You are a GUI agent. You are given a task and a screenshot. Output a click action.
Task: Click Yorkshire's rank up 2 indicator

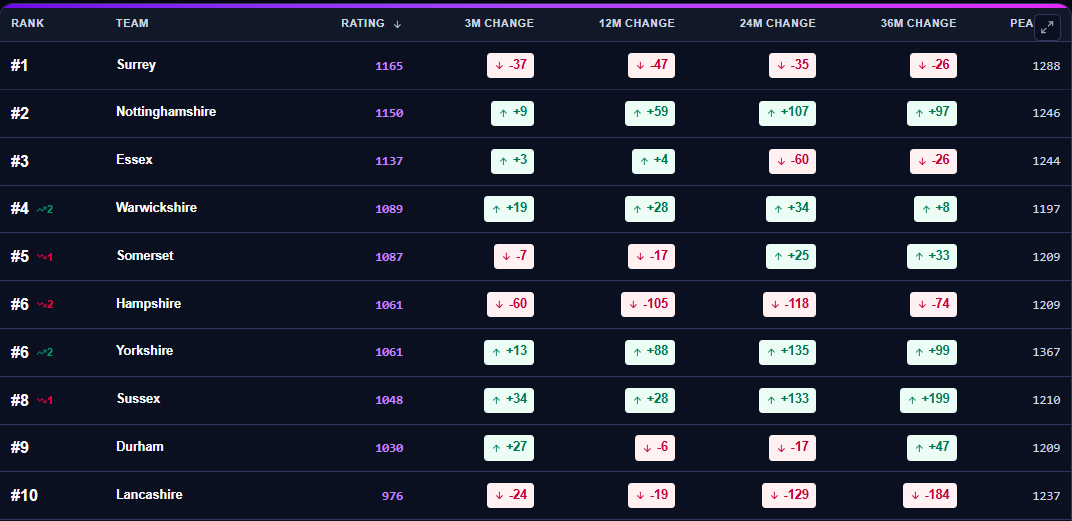point(44,353)
